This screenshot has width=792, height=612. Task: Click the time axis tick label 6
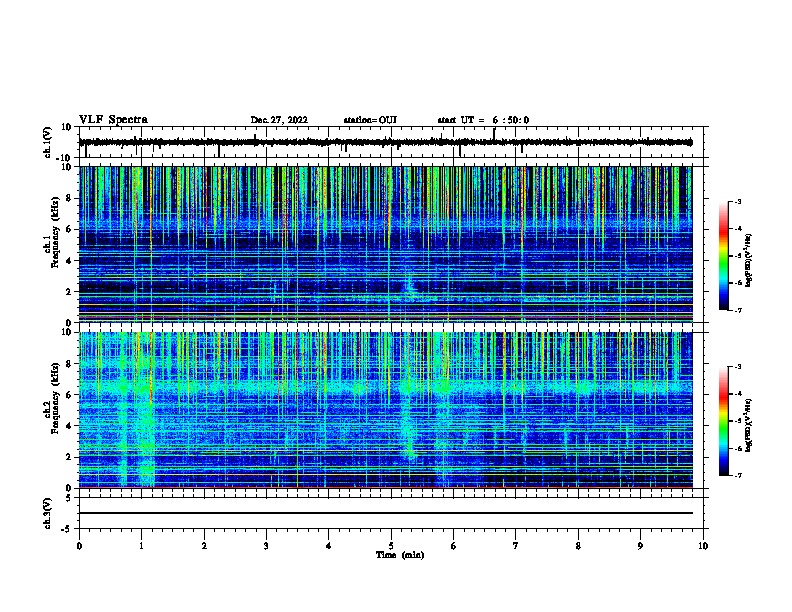tap(454, 546)
